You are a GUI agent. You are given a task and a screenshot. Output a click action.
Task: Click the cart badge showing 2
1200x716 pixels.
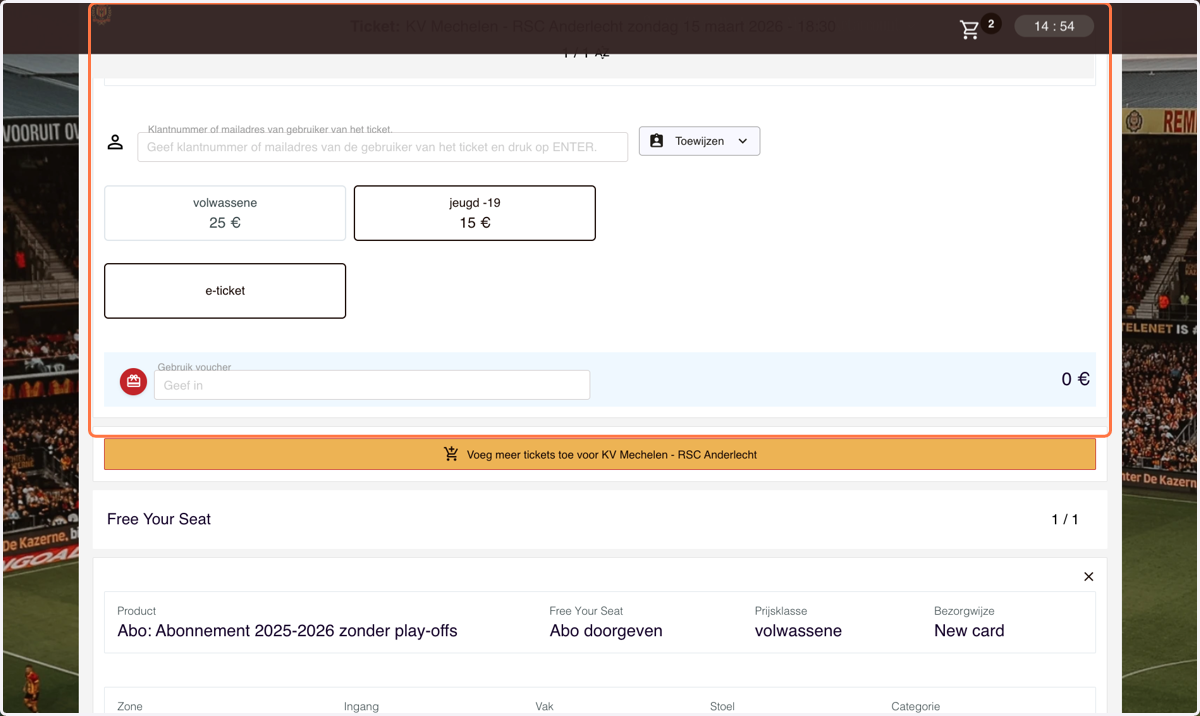(991, 23)
